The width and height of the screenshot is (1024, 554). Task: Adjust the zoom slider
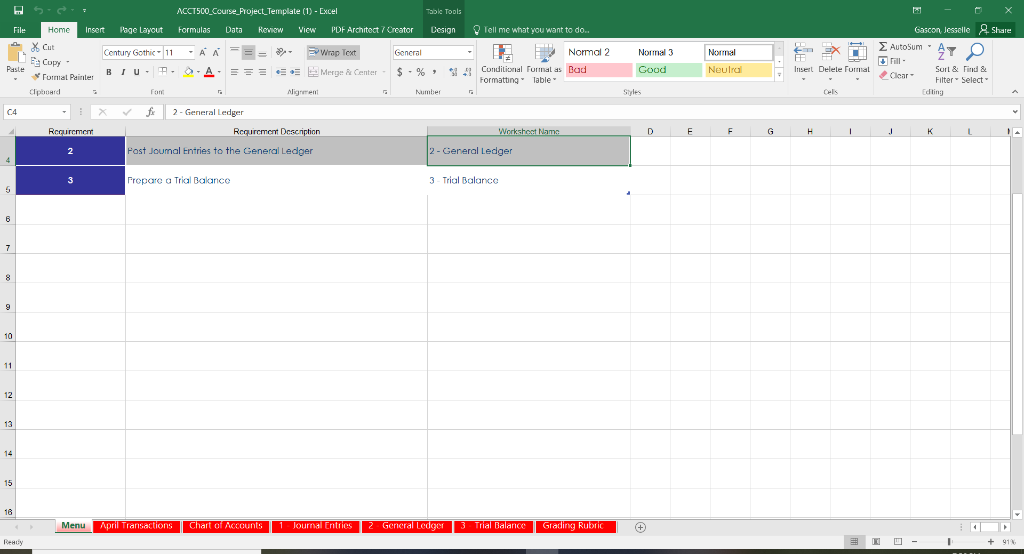[x=949, y=542]
